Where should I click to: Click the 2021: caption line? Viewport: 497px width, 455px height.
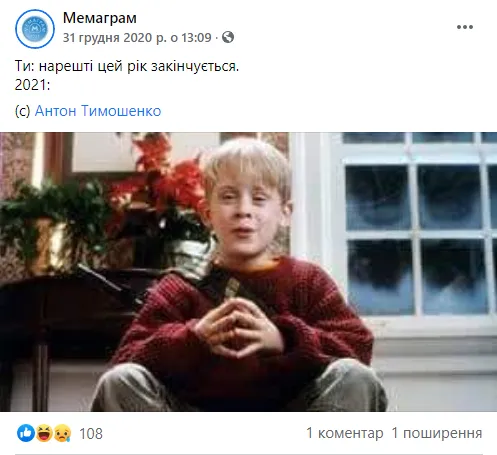(x=32, y=85)
